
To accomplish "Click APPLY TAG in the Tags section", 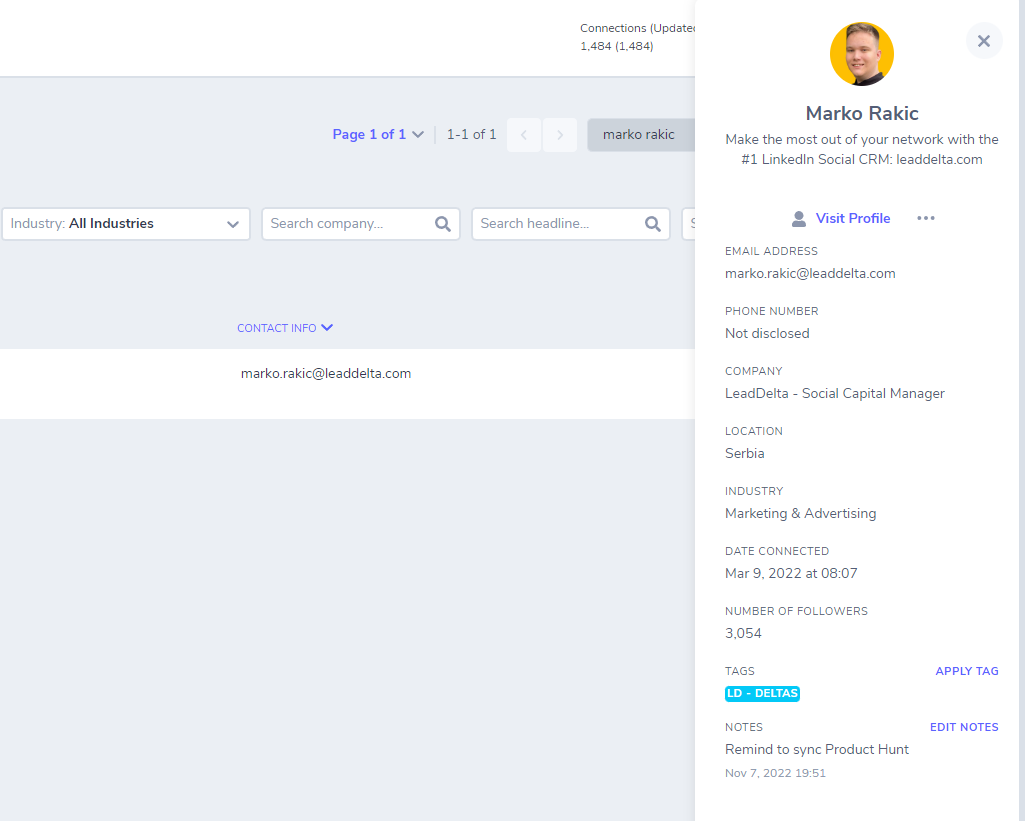I will pos(967,671).
